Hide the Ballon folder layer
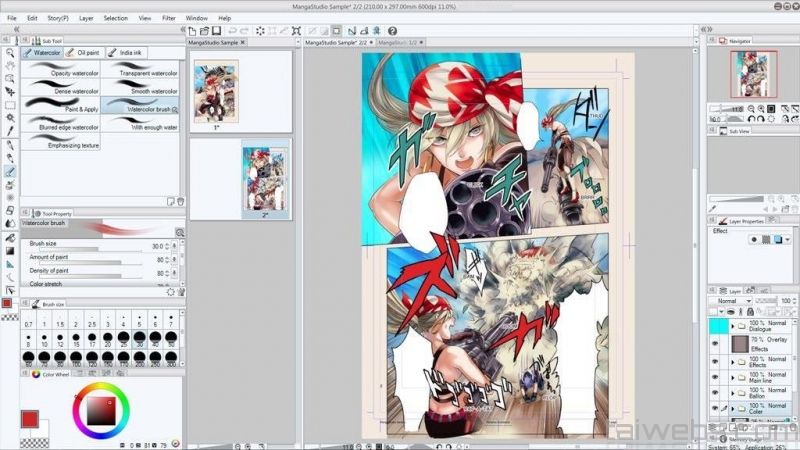 [715, 393]
